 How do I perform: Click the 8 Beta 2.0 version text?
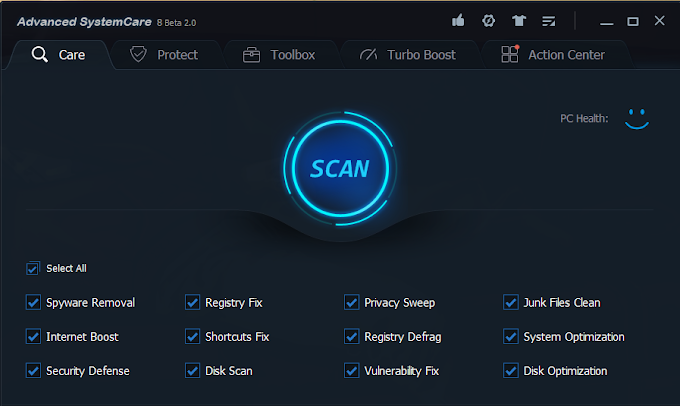pos(177,23)
